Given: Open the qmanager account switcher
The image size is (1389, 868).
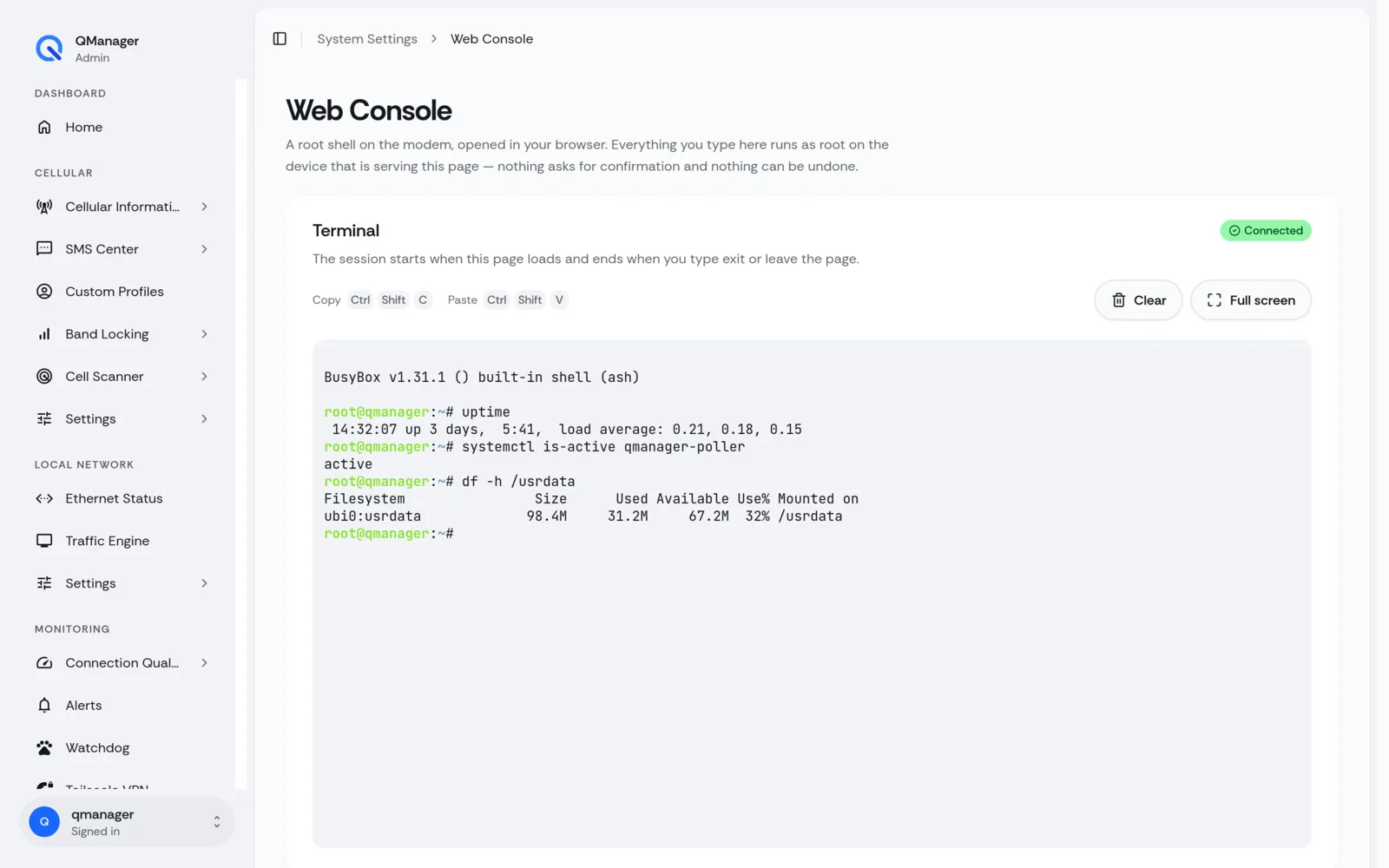Looking at the screenshot, I should click(x=127, y=822).
